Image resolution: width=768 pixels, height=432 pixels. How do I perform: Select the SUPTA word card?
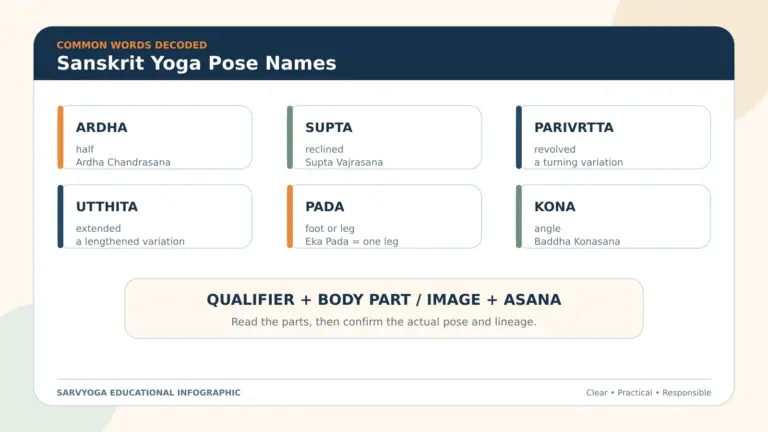point(384,137)
